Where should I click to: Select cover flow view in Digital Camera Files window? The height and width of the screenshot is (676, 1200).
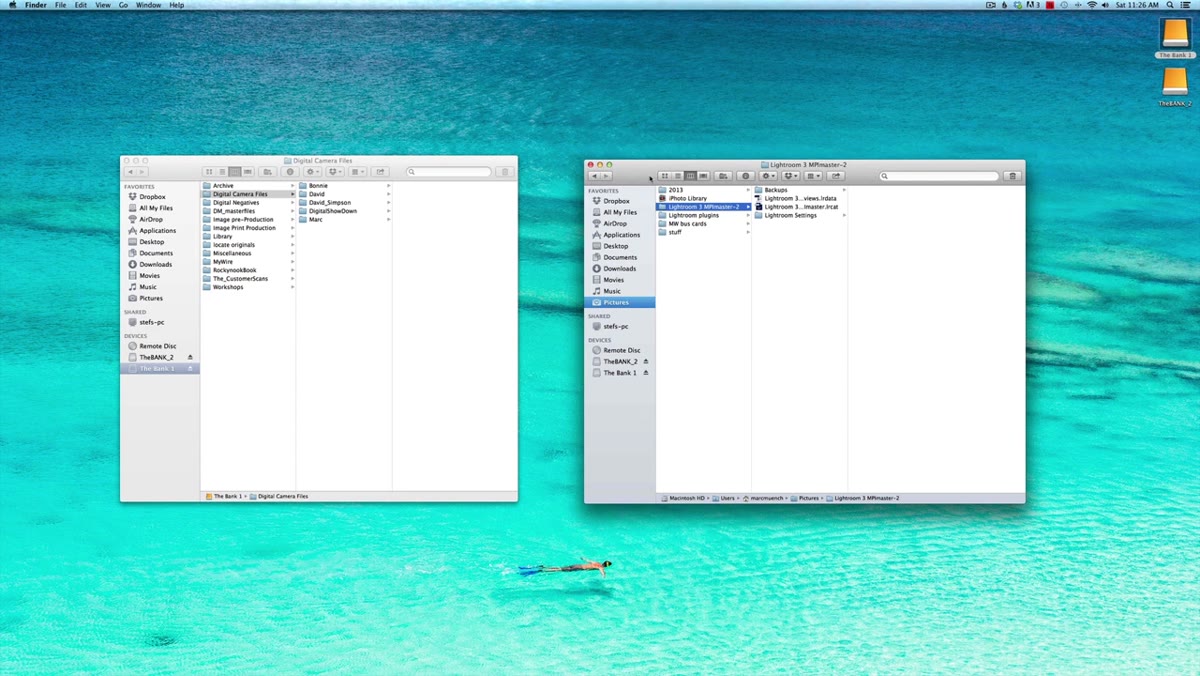click(x=248, y=172)
